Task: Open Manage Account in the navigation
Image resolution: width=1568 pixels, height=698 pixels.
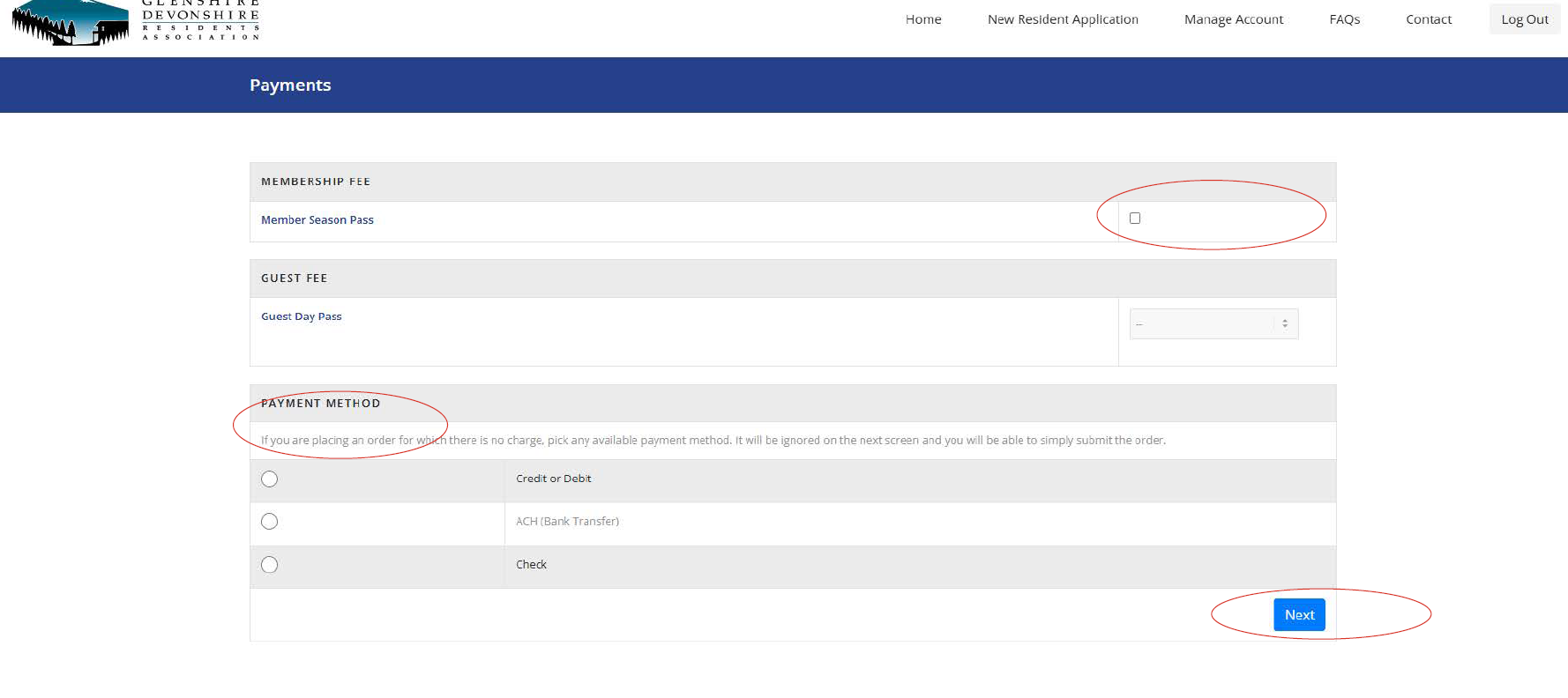Action: pos(1233,19)
